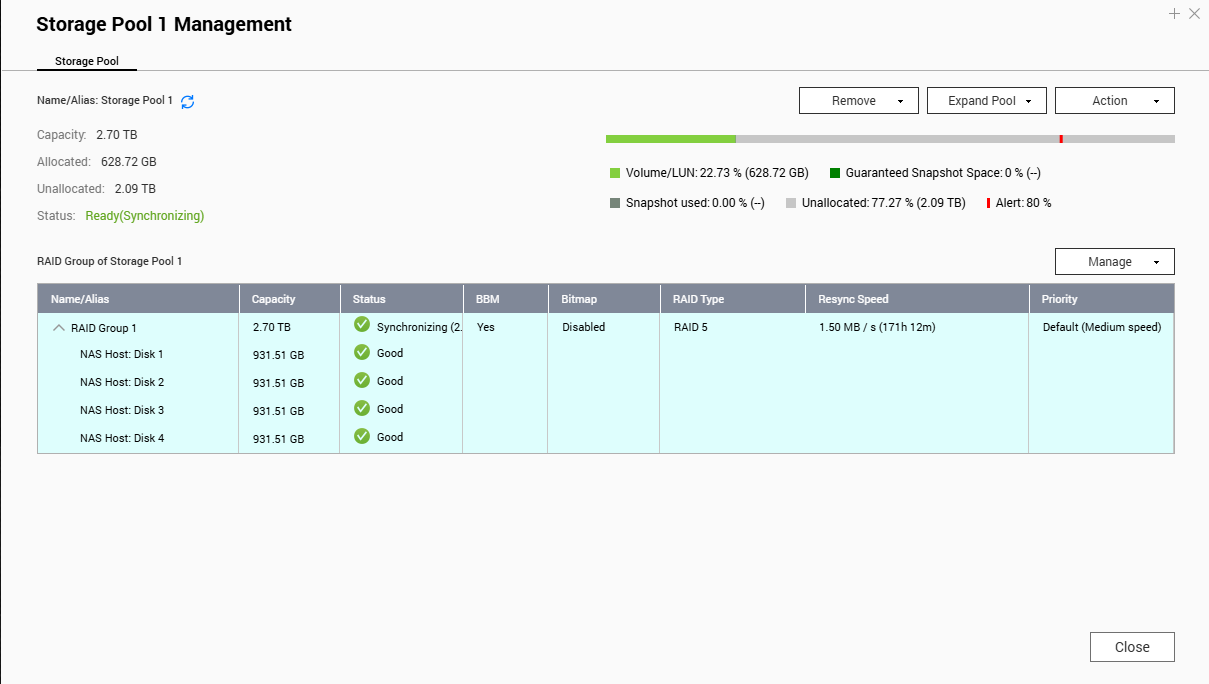This screenshot has width=1209, height=684.
Task: Open the Expand Pool dropdown
Action: tap(986, 101)
